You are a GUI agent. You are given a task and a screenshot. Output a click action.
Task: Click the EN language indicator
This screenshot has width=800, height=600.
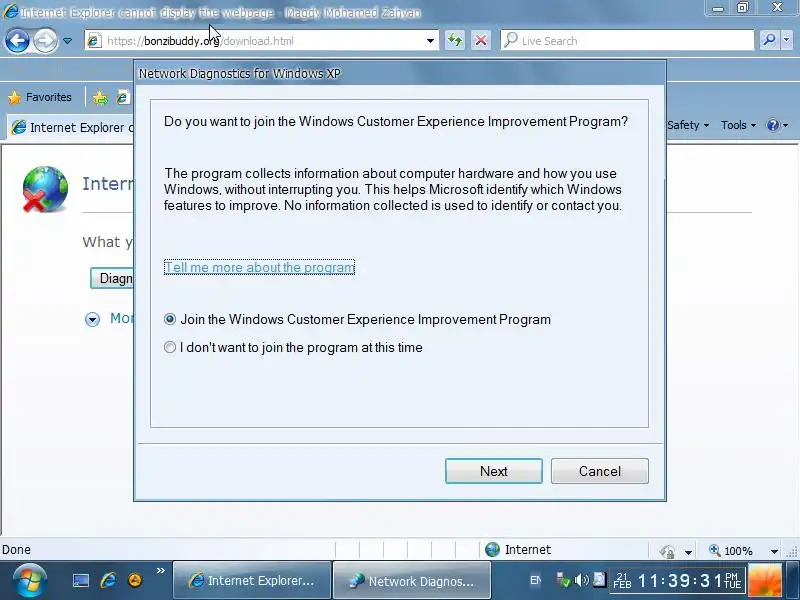(x=536, y=580)
